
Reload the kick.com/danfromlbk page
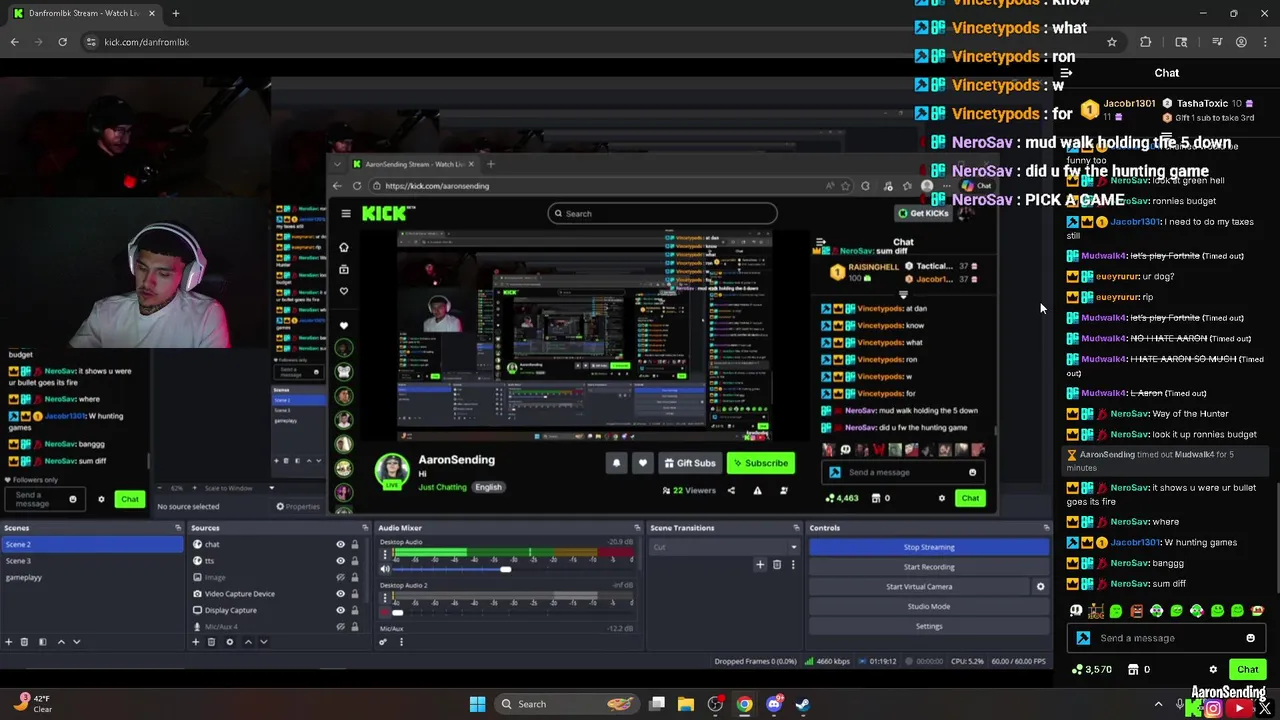tap(62, 42)
